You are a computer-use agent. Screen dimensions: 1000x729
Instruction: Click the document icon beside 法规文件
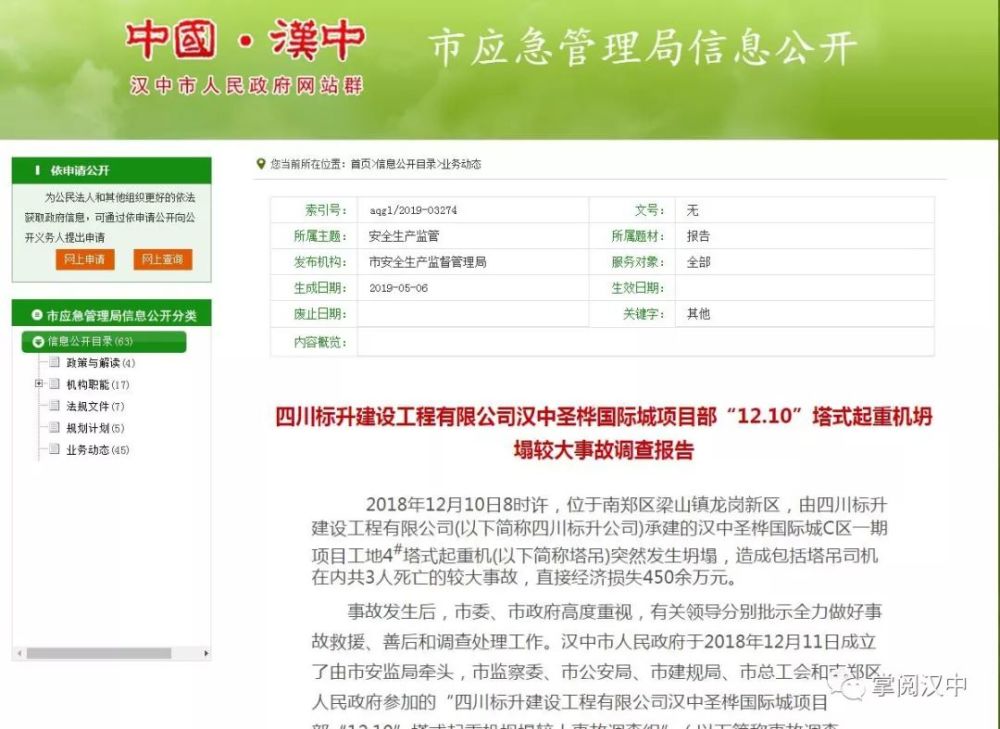click(x=54, y=406)
